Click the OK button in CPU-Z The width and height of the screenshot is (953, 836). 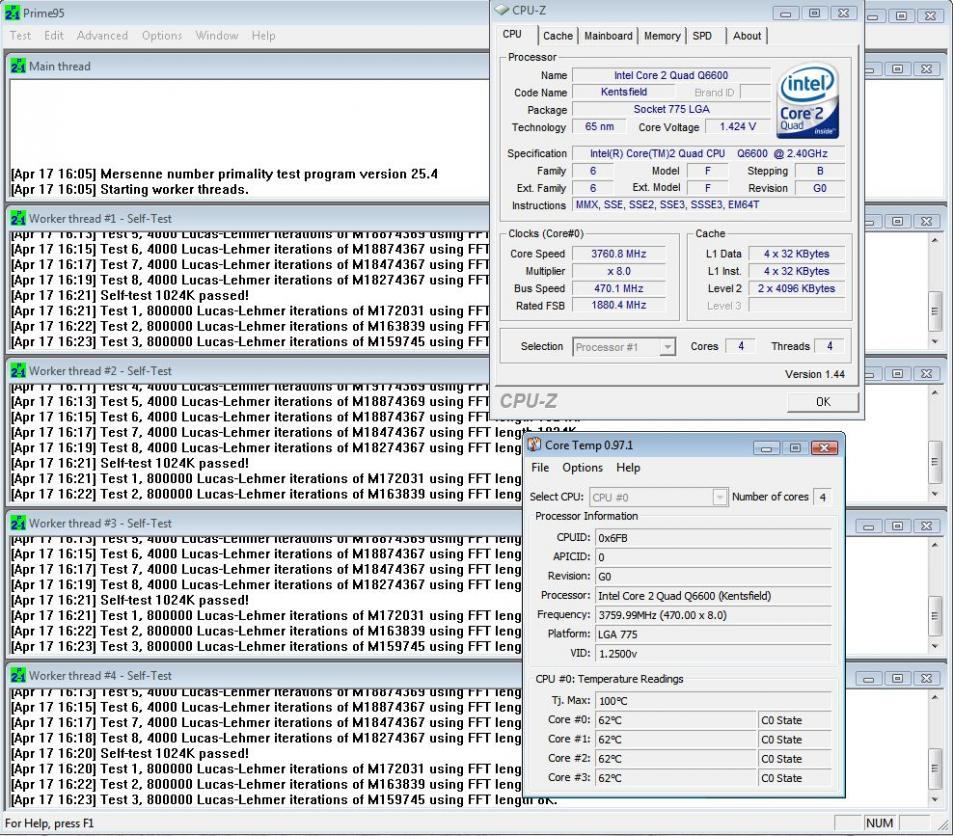click(823, 402)
